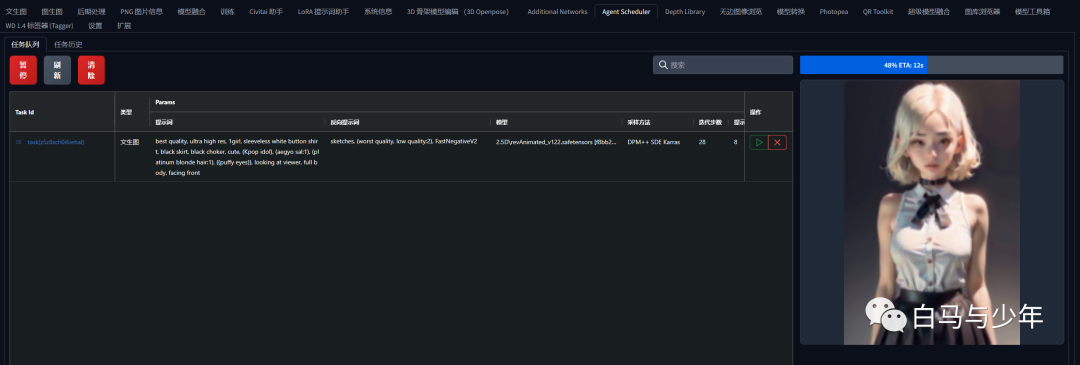Run the queued task with green play icon
Viewport: 1080px width, 365px height.
pyautogui.click(x=758, y=143)
